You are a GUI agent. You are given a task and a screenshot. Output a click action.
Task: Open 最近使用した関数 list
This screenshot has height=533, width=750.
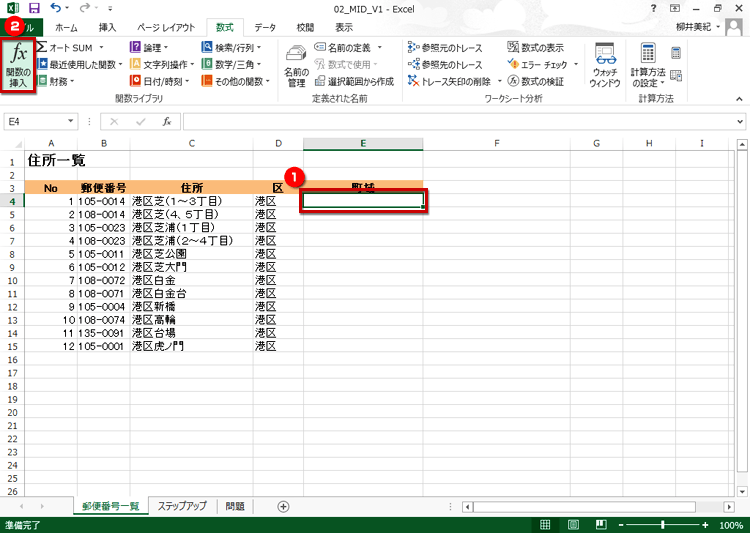pyautogui.click(x=80, y=64)
